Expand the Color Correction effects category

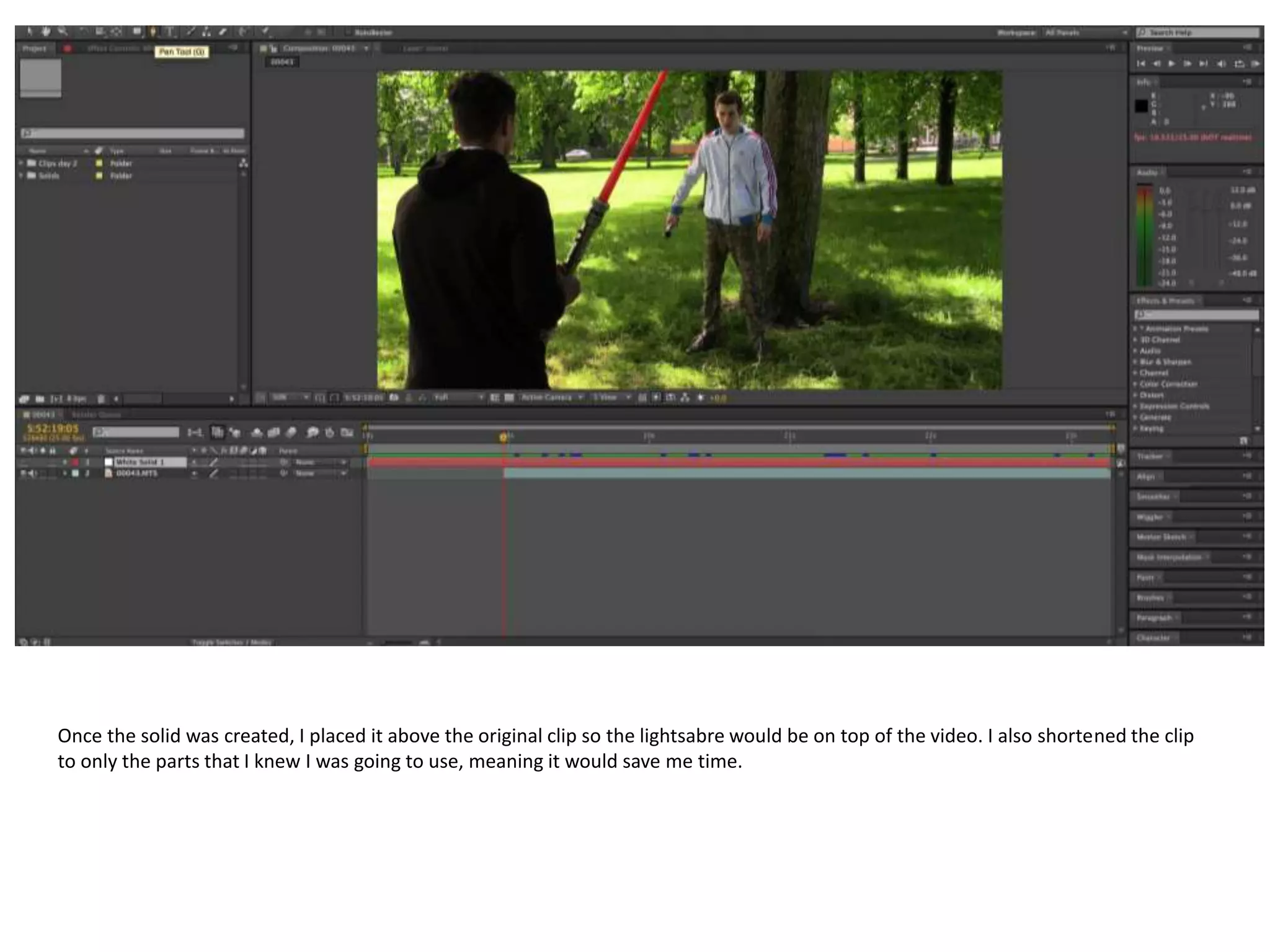tap(1135, 384)
